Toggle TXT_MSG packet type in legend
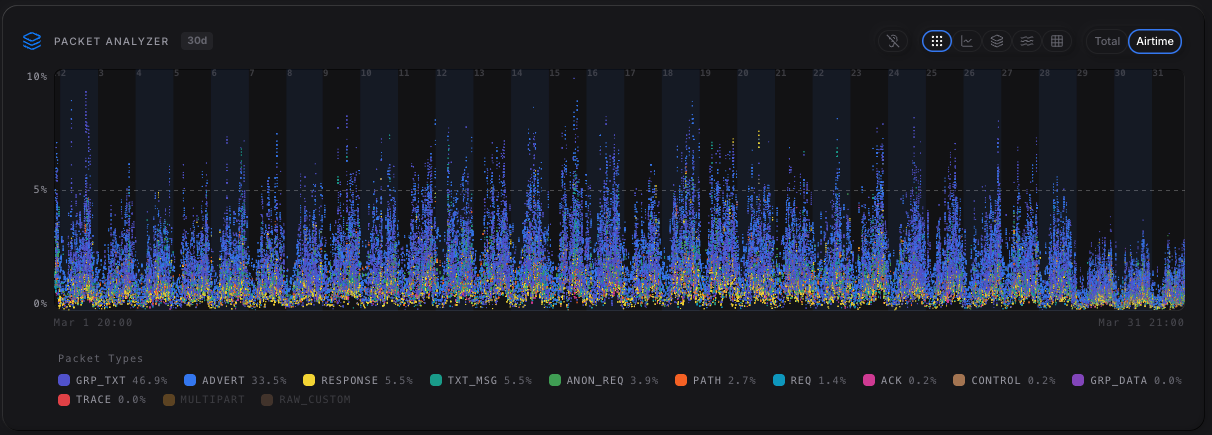The width and height of the screenshot is (1212, 435). click(x=483, y=380)
